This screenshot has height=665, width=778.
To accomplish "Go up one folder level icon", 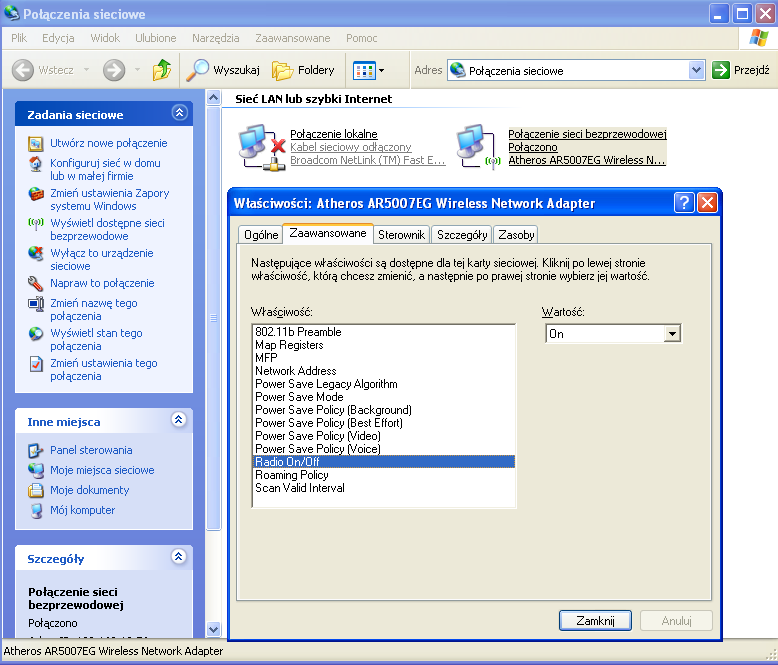I will [x=162, y=70].
